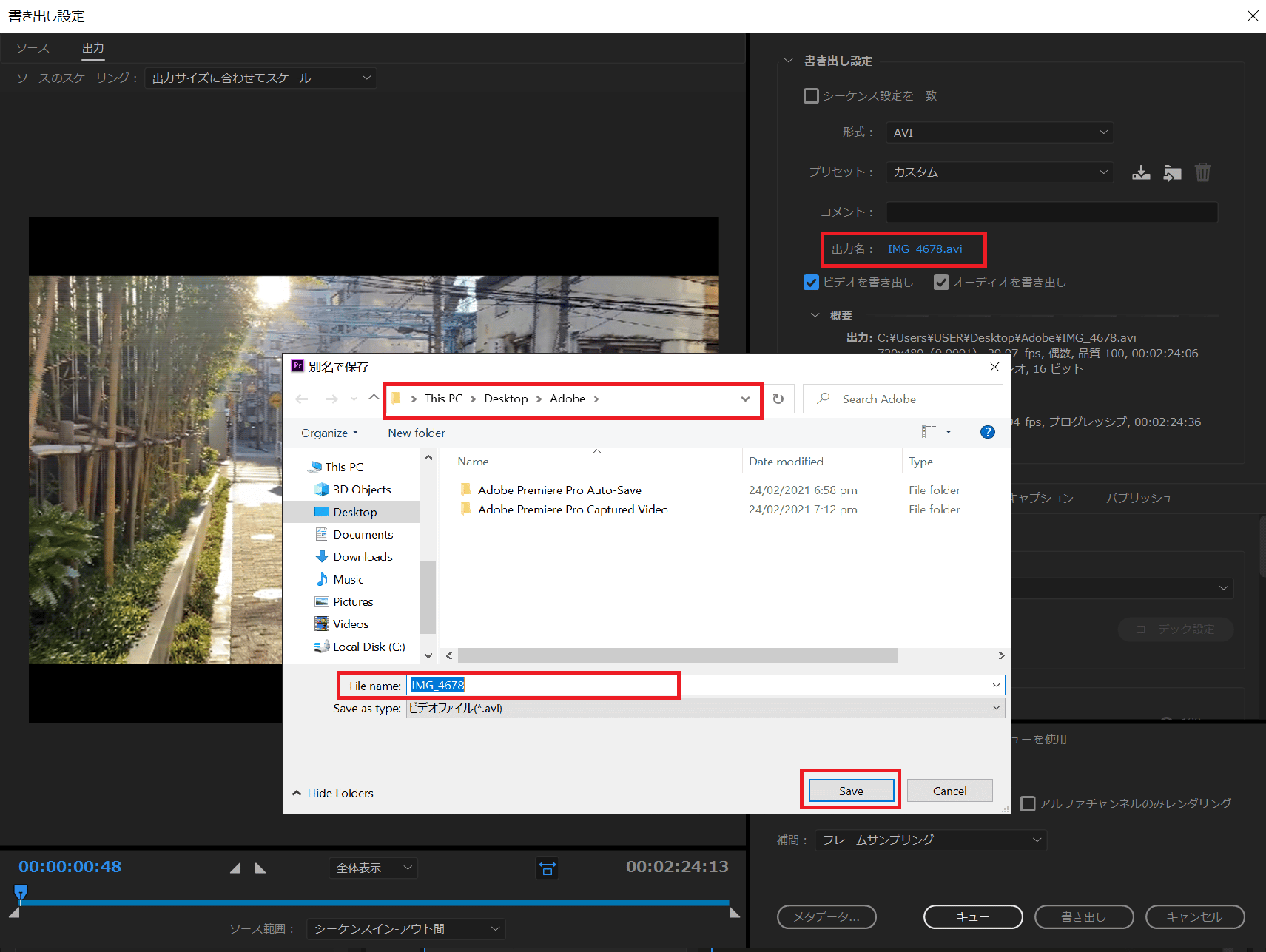This screenshot has width=1266, height=952.
Task: Sort by Date modified column header
Action: click(786, 462)
